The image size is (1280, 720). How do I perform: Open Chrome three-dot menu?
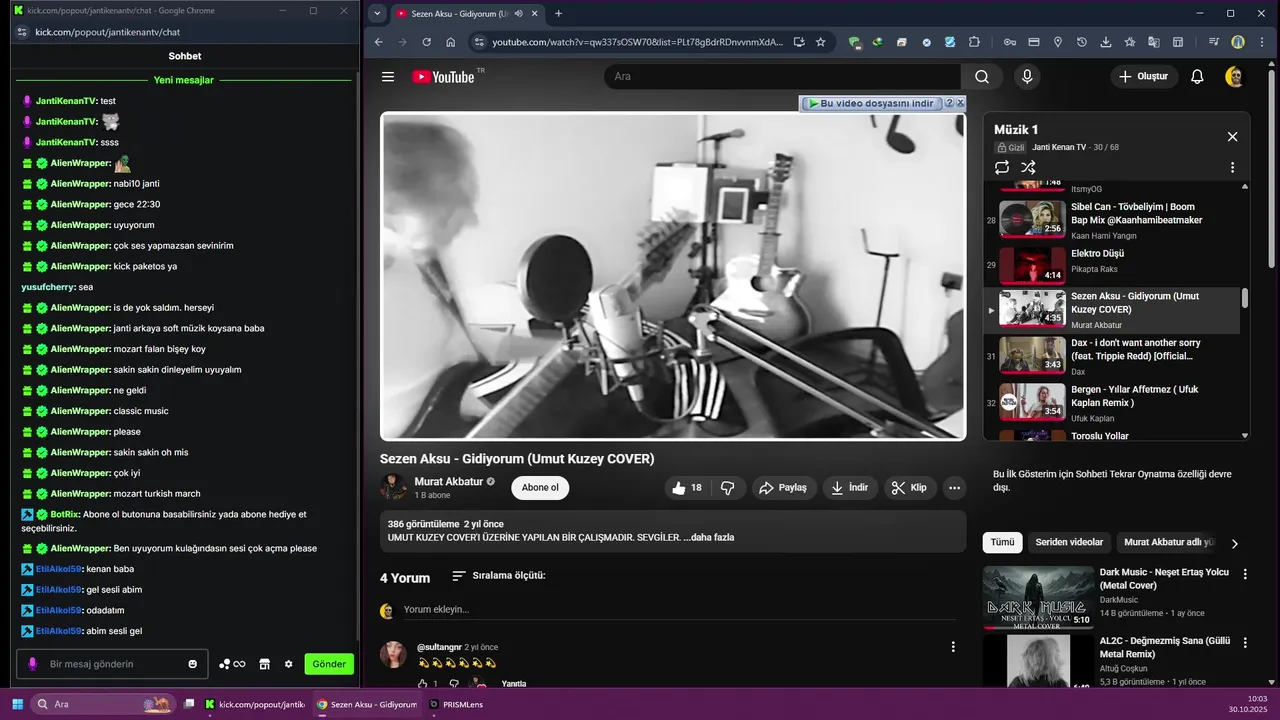pos(1261,42)
